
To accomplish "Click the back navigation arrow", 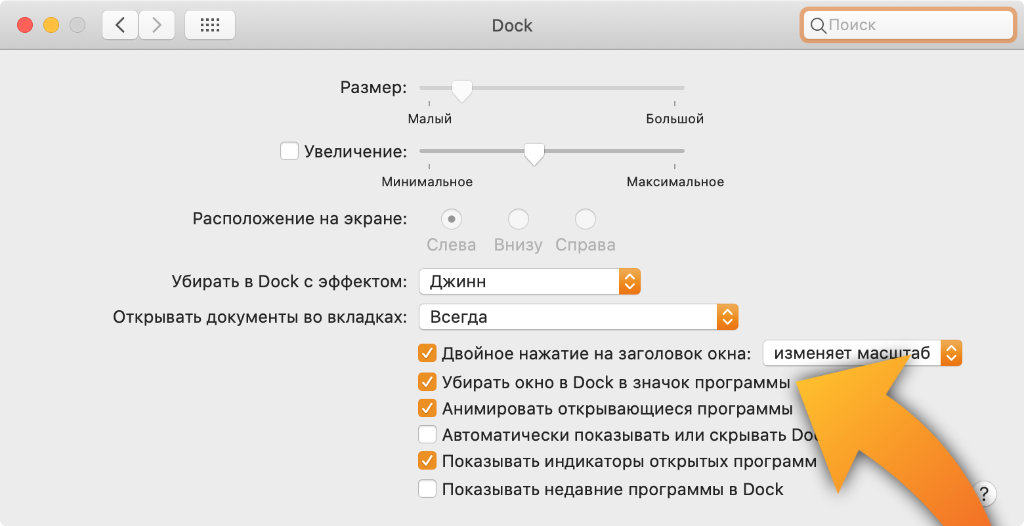I will [x=120, y=25].
